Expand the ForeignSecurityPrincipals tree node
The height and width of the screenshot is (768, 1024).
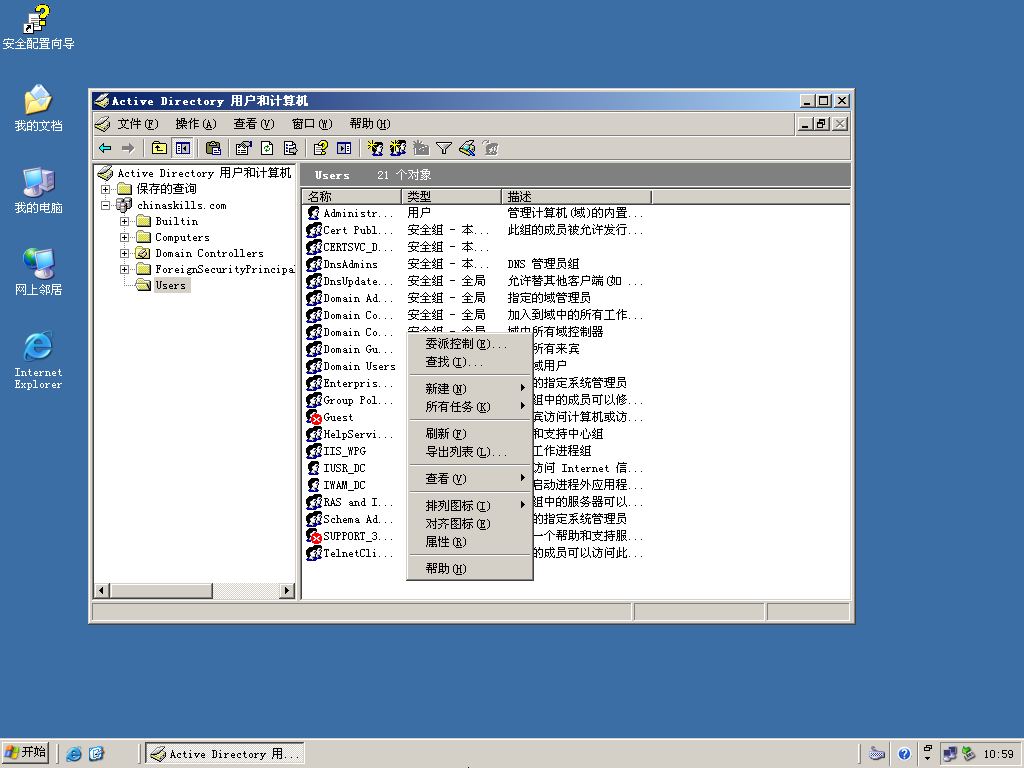click(124, 269)
